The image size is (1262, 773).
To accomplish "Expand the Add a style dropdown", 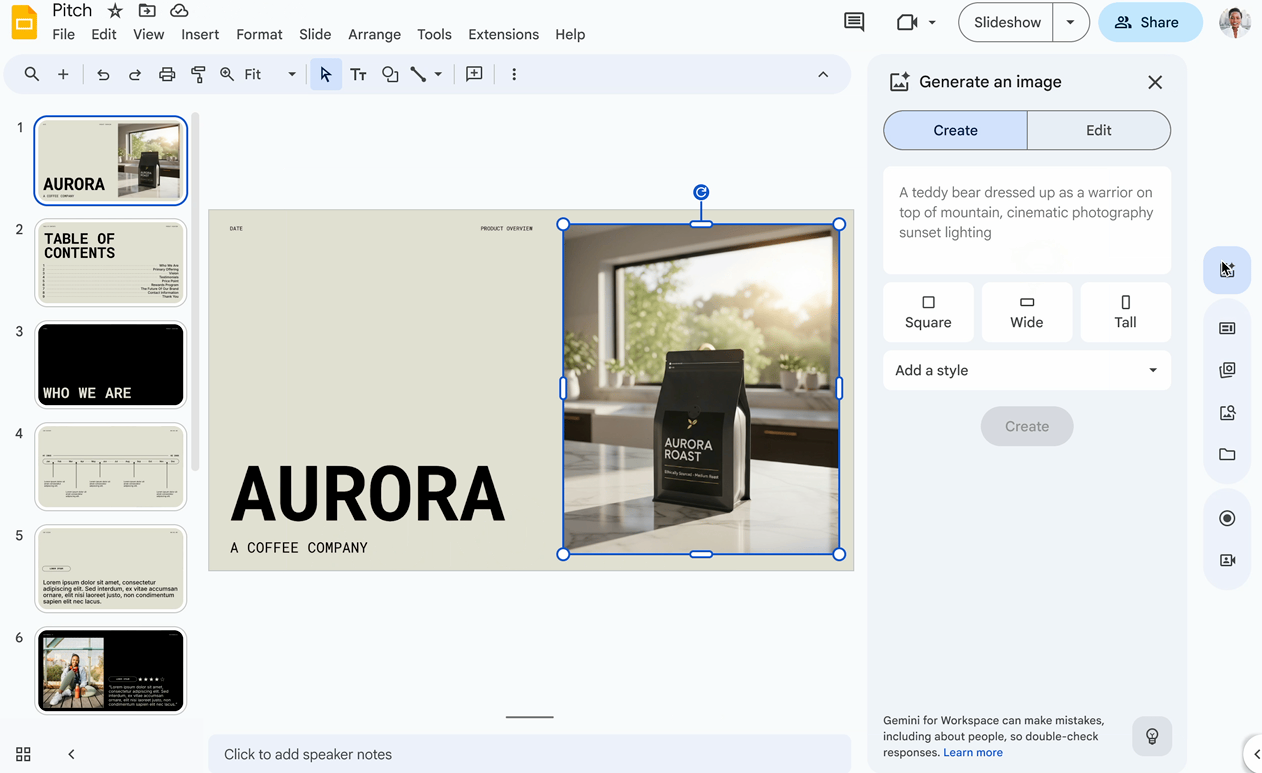I will (x=1026, y=370).
